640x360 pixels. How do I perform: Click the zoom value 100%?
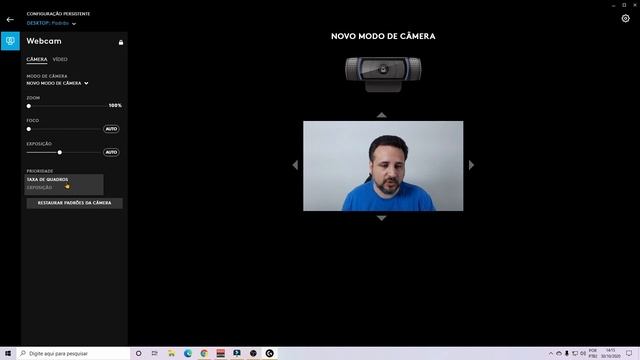[115, 105]
